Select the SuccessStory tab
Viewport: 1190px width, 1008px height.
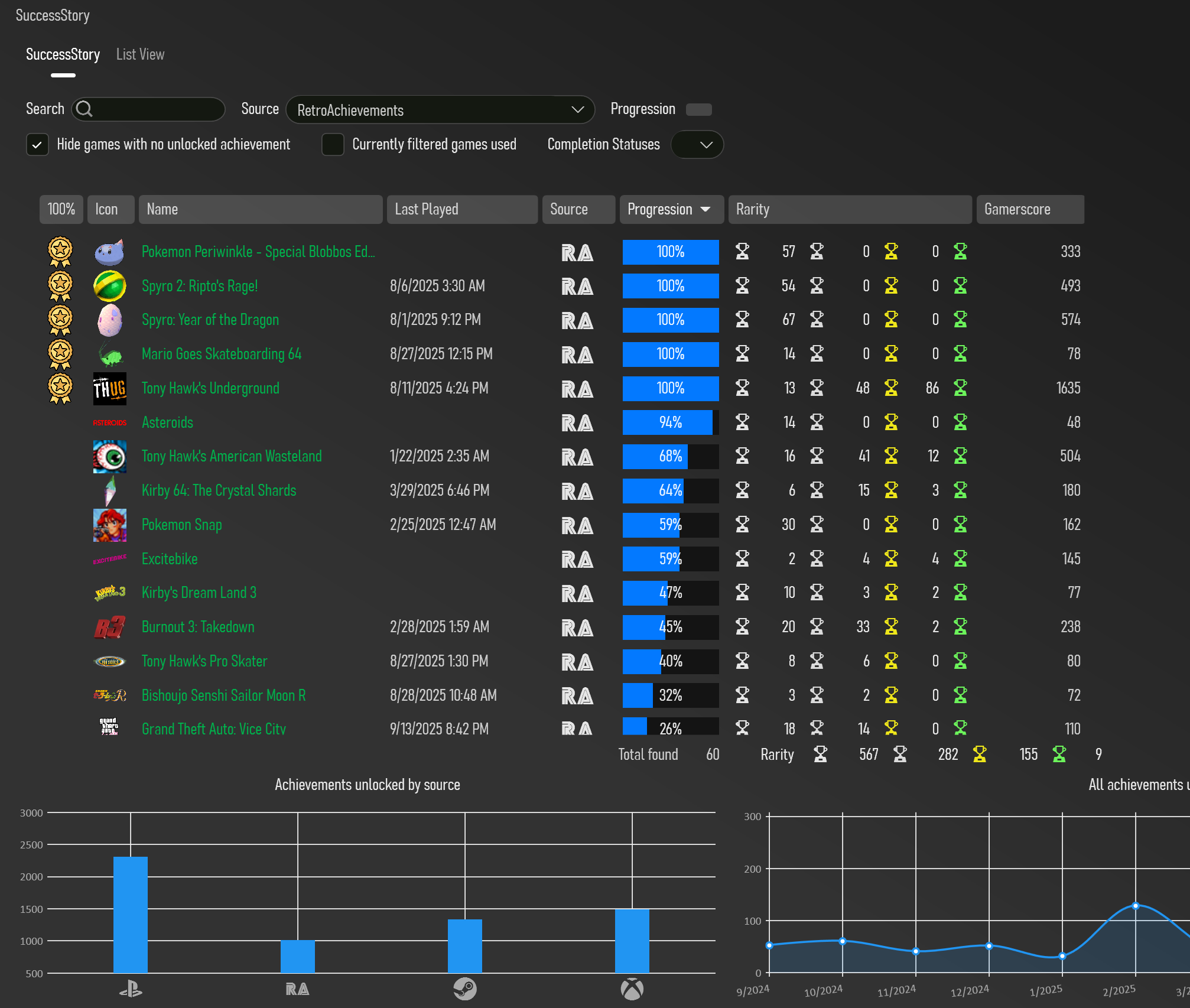pos(63,54)
